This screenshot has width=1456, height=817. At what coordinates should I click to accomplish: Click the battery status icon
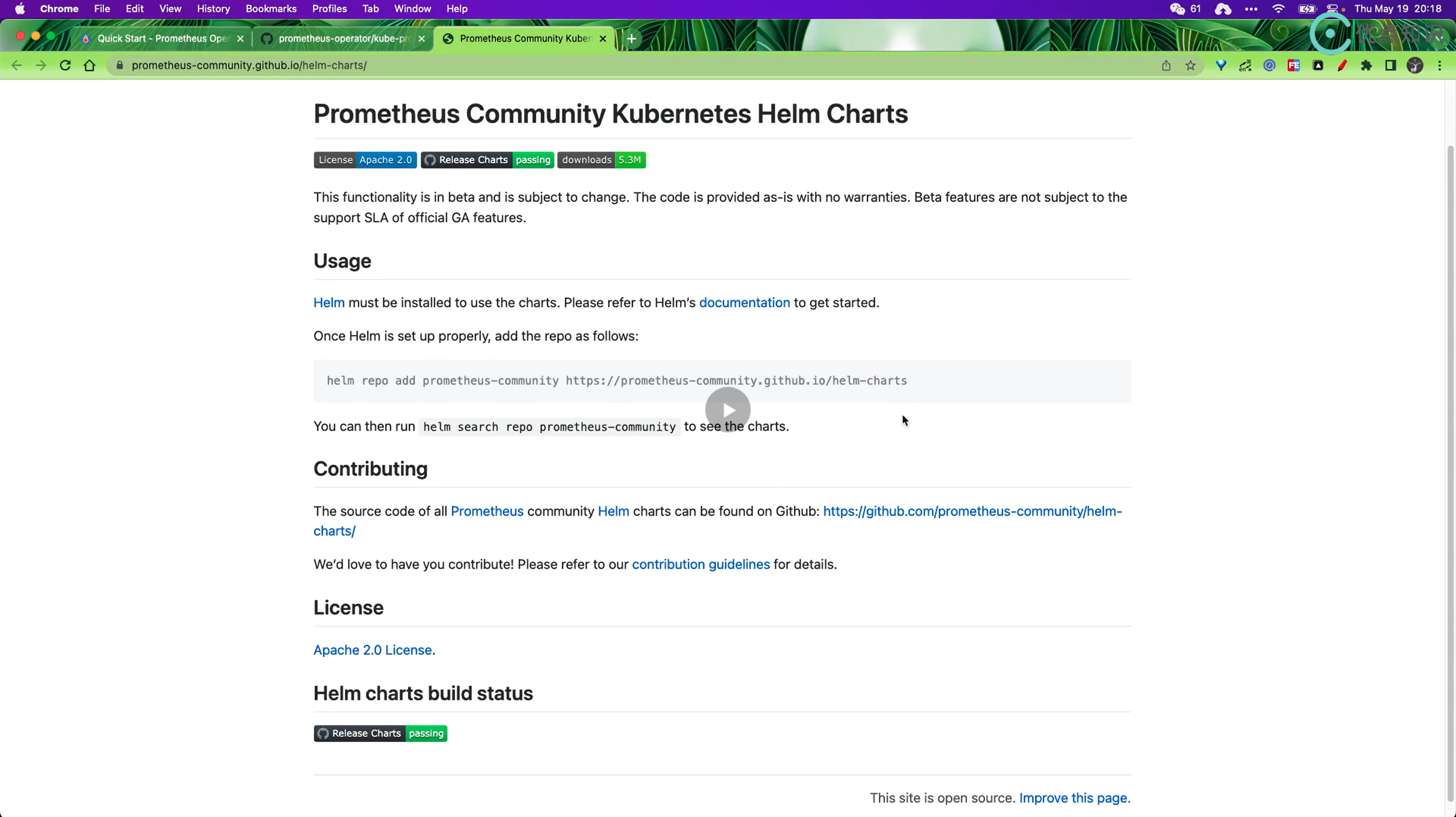(x=1307, y=9)
